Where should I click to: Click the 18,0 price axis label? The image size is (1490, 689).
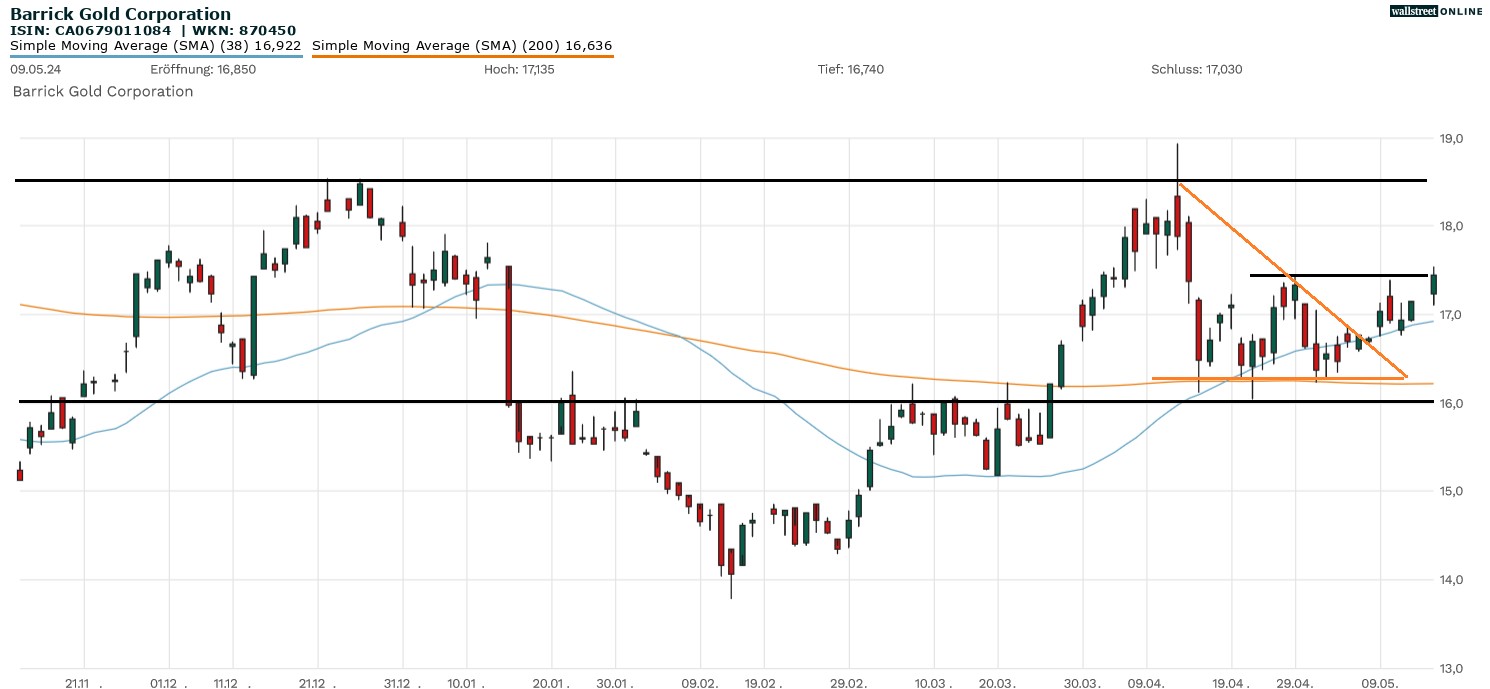(x=1449, y=226)
